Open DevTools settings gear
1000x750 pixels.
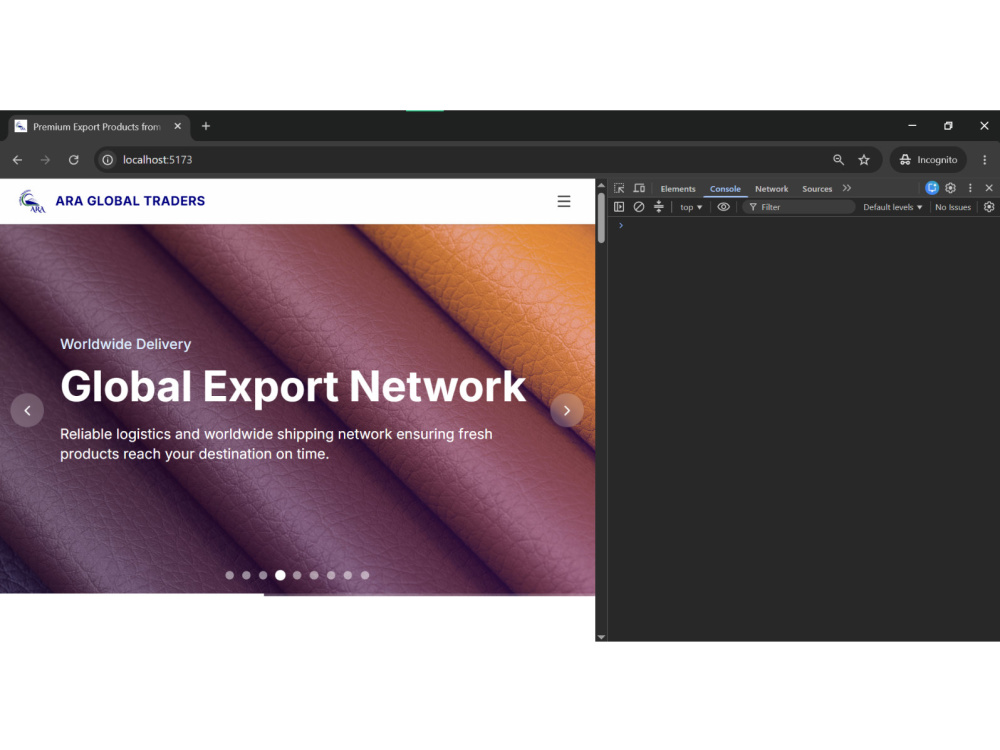(950, 188)
